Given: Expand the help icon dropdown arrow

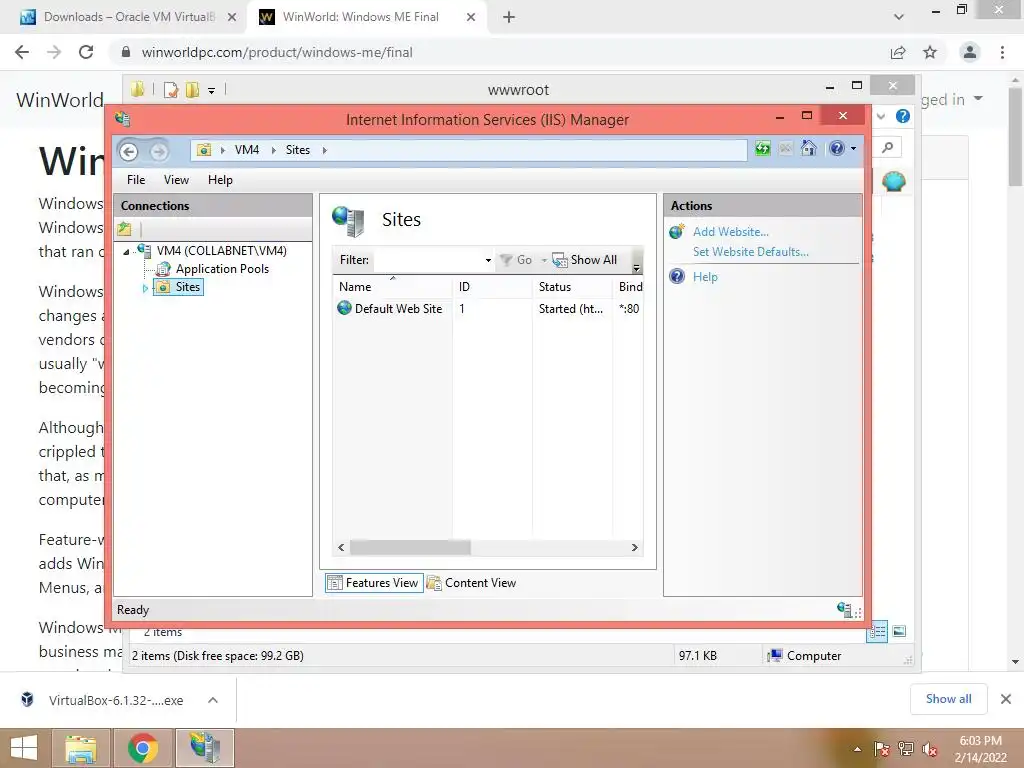Looking at the screenshot, I should [x=853, y=149].
